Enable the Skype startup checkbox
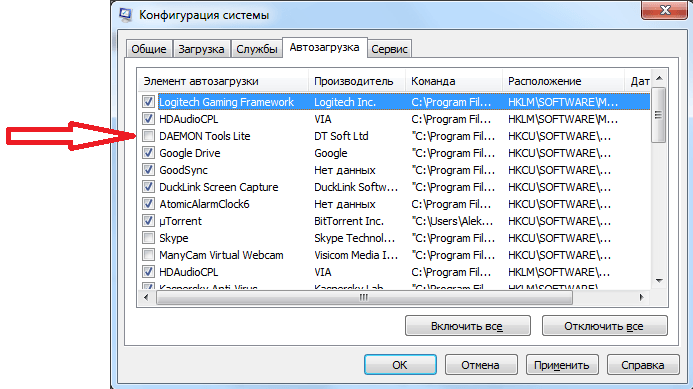Viewport: 693px width, 389px height. (x=148, y=238)
